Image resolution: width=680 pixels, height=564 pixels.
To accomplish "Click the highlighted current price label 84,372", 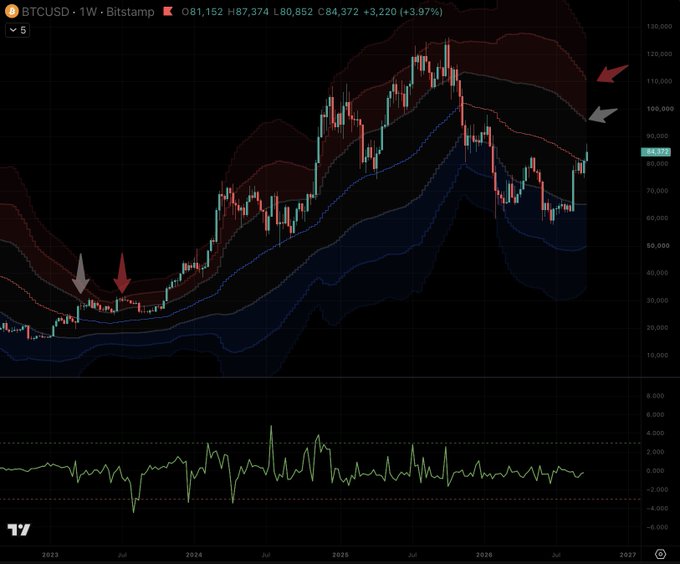I will (657, 152).
